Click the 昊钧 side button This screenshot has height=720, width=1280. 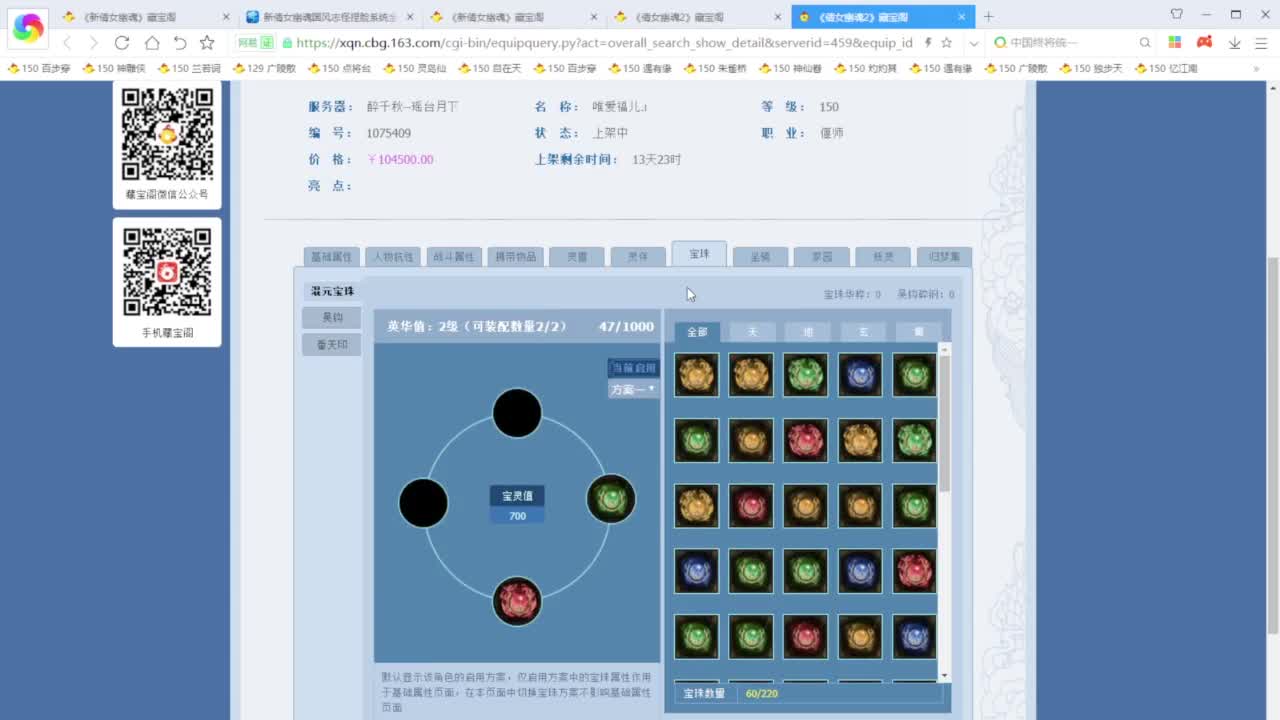click(331, 317)
